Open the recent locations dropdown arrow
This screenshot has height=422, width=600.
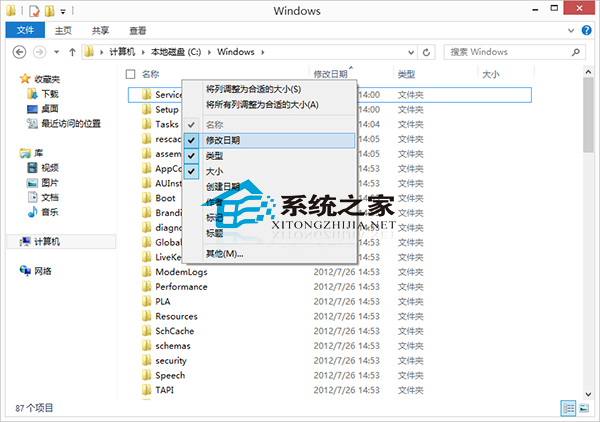click(x=57, y=52)
